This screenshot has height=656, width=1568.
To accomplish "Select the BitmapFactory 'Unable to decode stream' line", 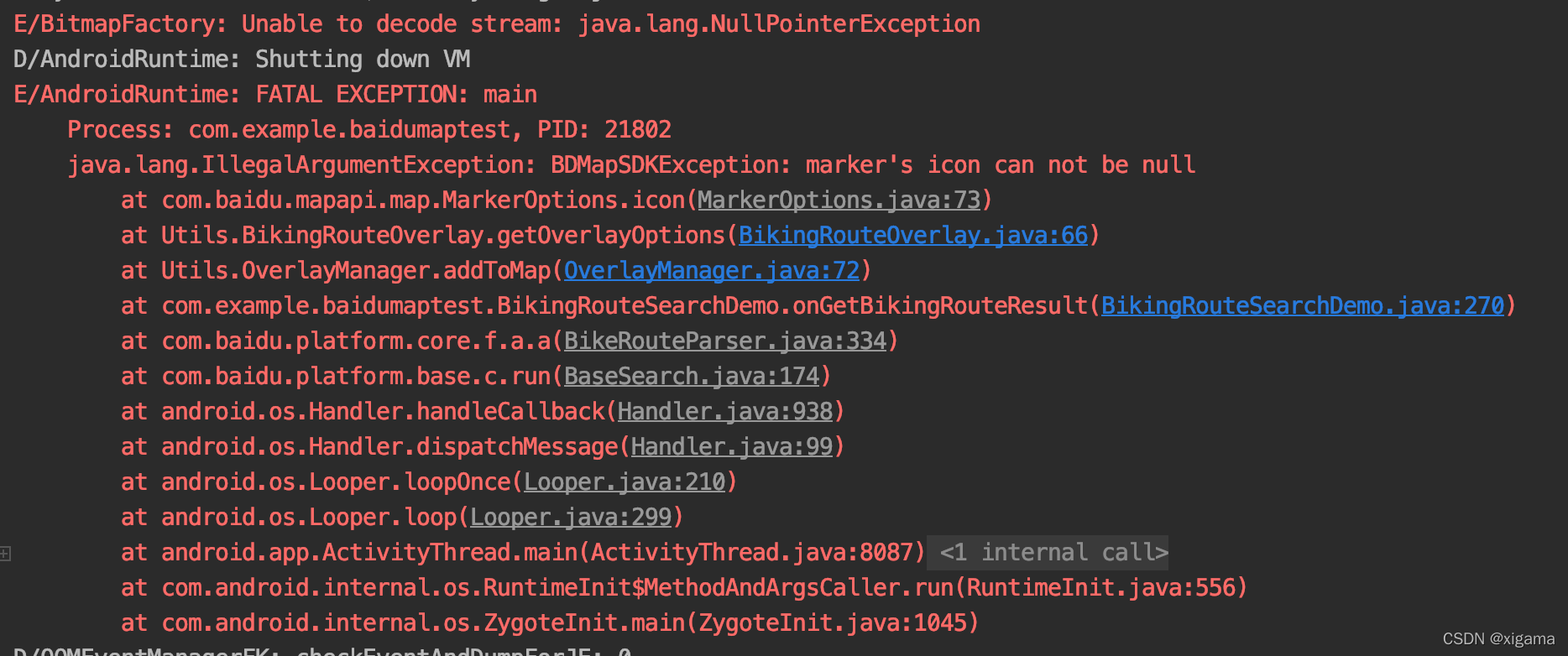I will tap(497, 23).
